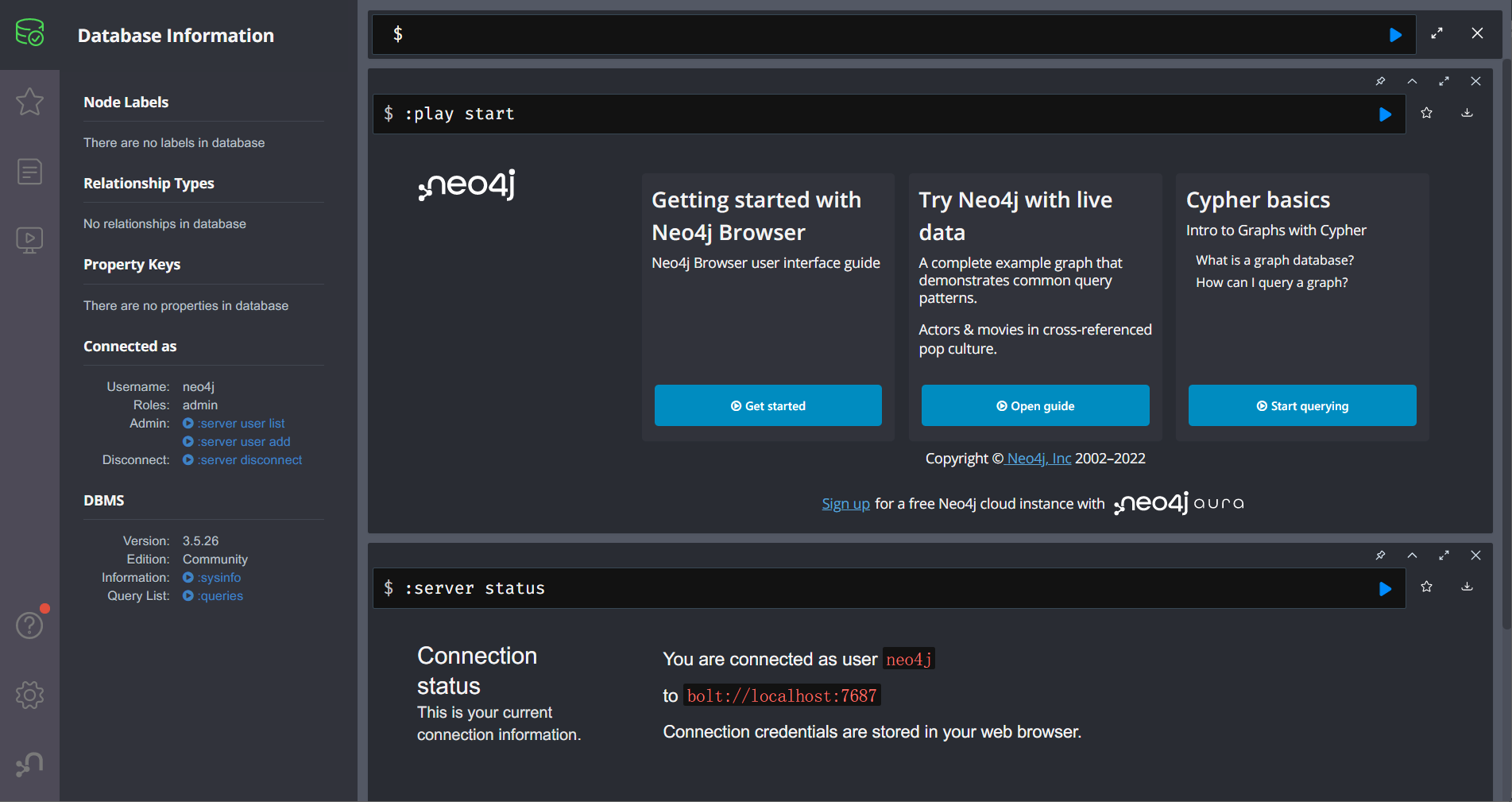
Task: Click the Get started button
Action: [768, 405]
